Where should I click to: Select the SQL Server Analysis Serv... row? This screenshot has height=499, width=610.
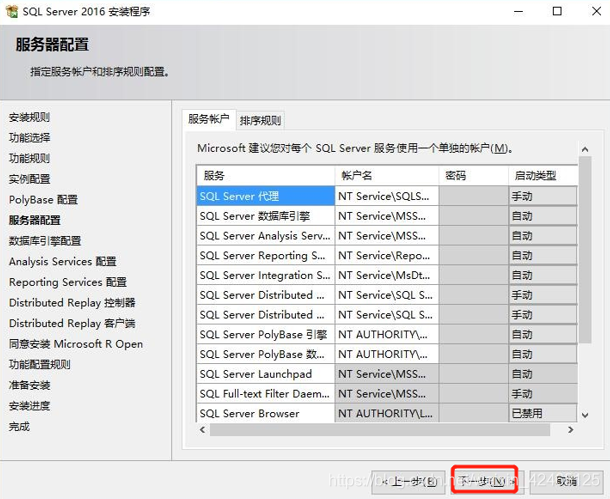click(266, 236)
